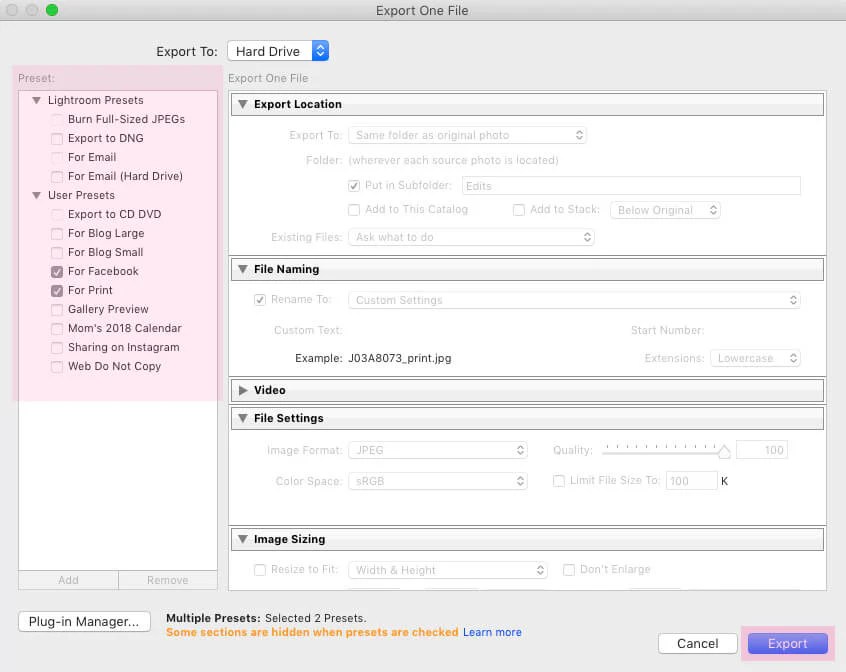Open the Custom Settings rename dropdown
Screen dimensions: 846x672
click(574, 300)
